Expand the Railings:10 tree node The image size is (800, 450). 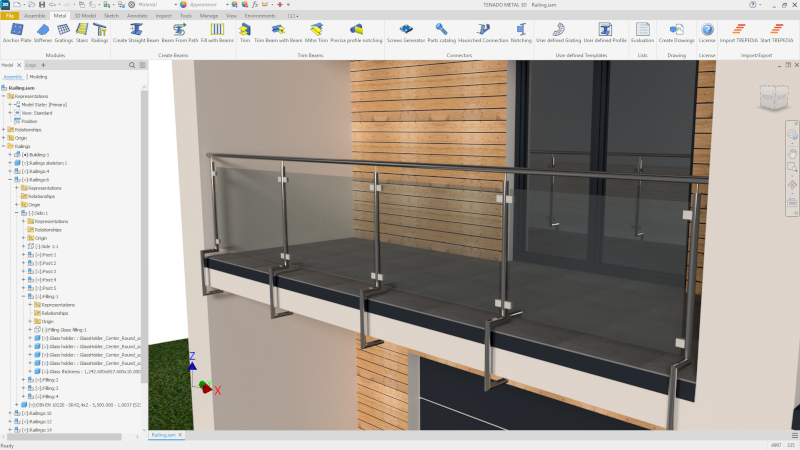tap(9, 413)
